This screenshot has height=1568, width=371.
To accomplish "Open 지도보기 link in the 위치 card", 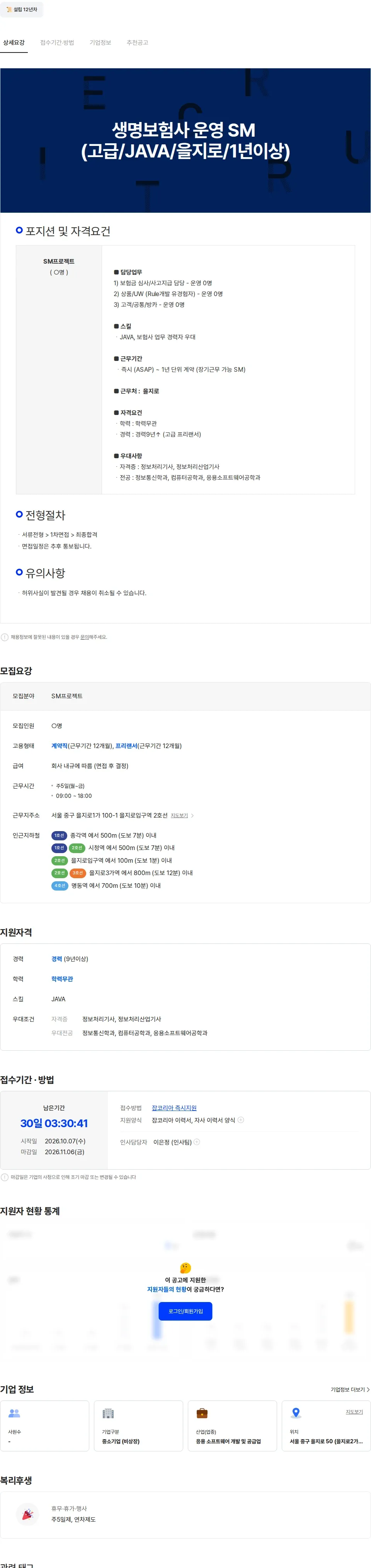I will pos(354,1412).
